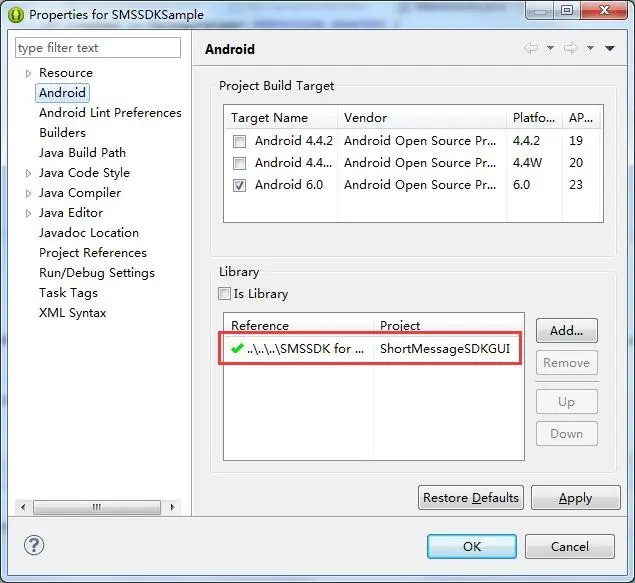The height and width of the screenshot is (583, 635).
Task: Click API level 23 cell
Action: point(576,185)
